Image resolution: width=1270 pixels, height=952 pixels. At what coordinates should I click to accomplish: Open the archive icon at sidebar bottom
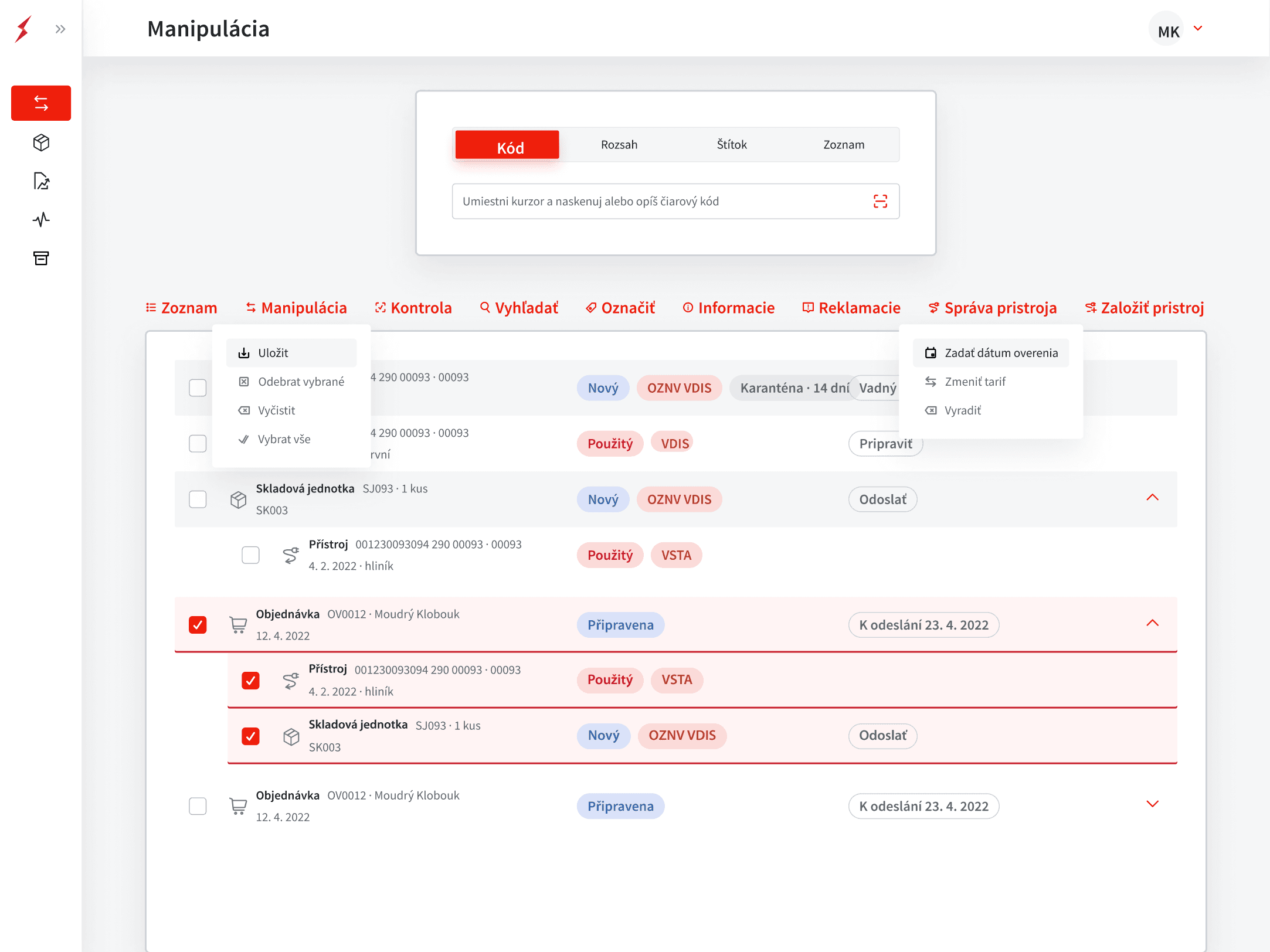(x=41, y=259)
